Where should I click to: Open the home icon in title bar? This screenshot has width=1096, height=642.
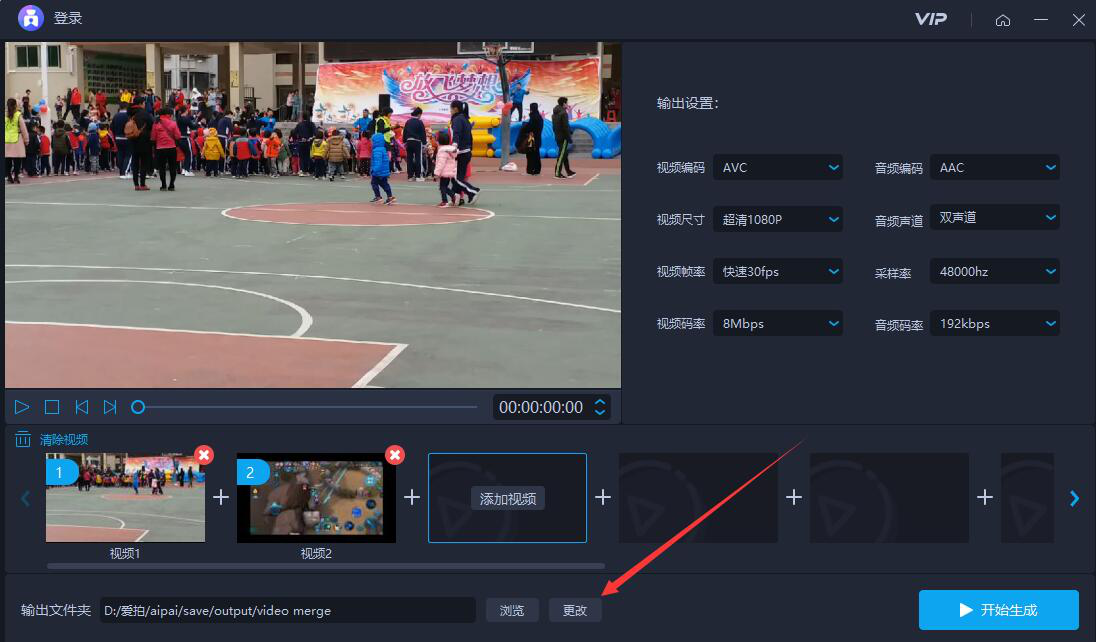pos(1002,20)
